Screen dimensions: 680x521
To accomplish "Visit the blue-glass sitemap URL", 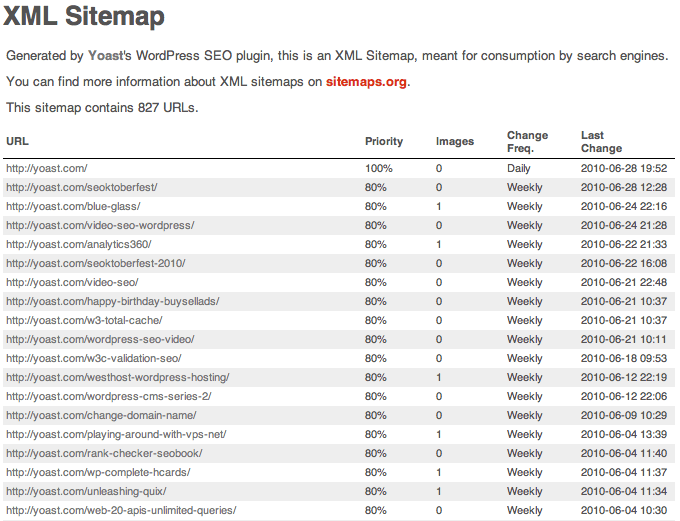I will click(x=73, y=207).
